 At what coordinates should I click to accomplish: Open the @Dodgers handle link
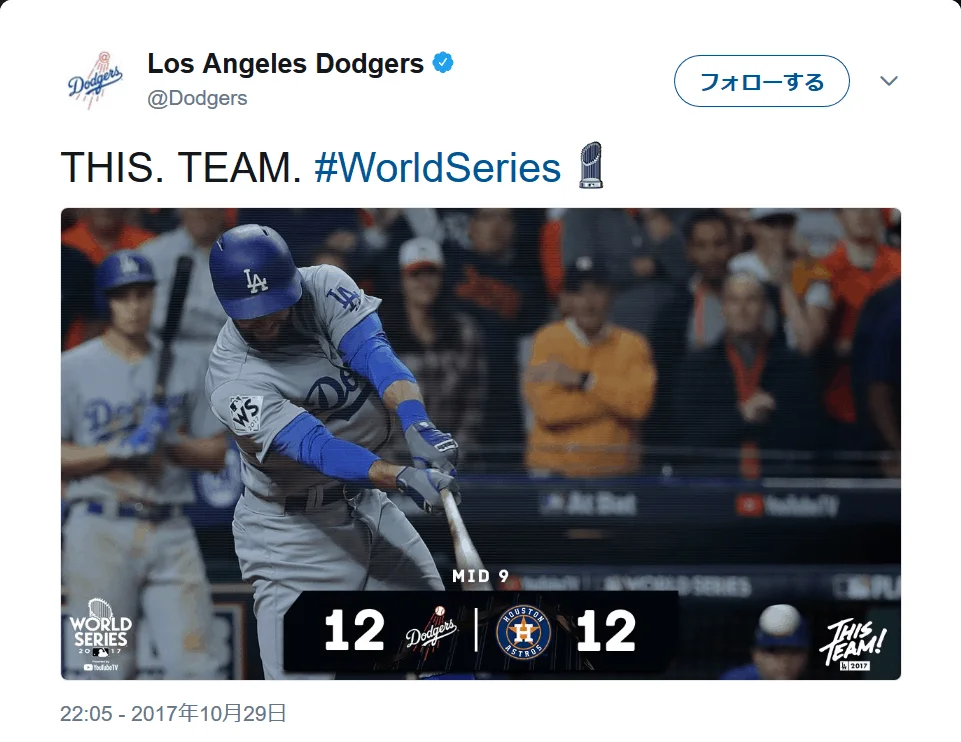click(x=198, y=98)
